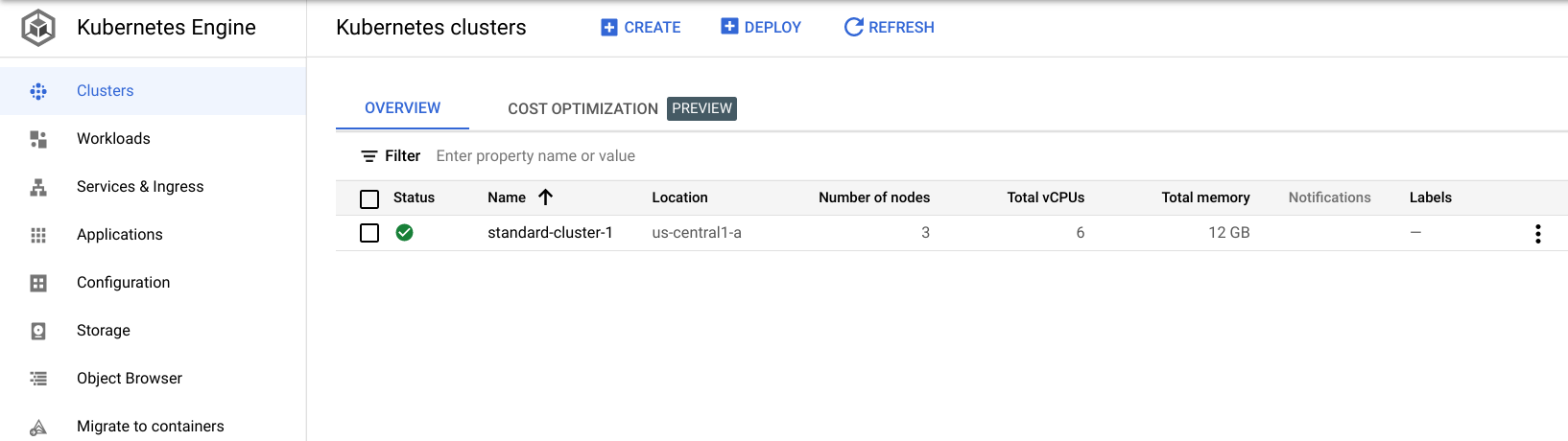Click the Labels column header
This screenshot has width=1568, height=441.
pyautogui.click(x=1430, y=197)
